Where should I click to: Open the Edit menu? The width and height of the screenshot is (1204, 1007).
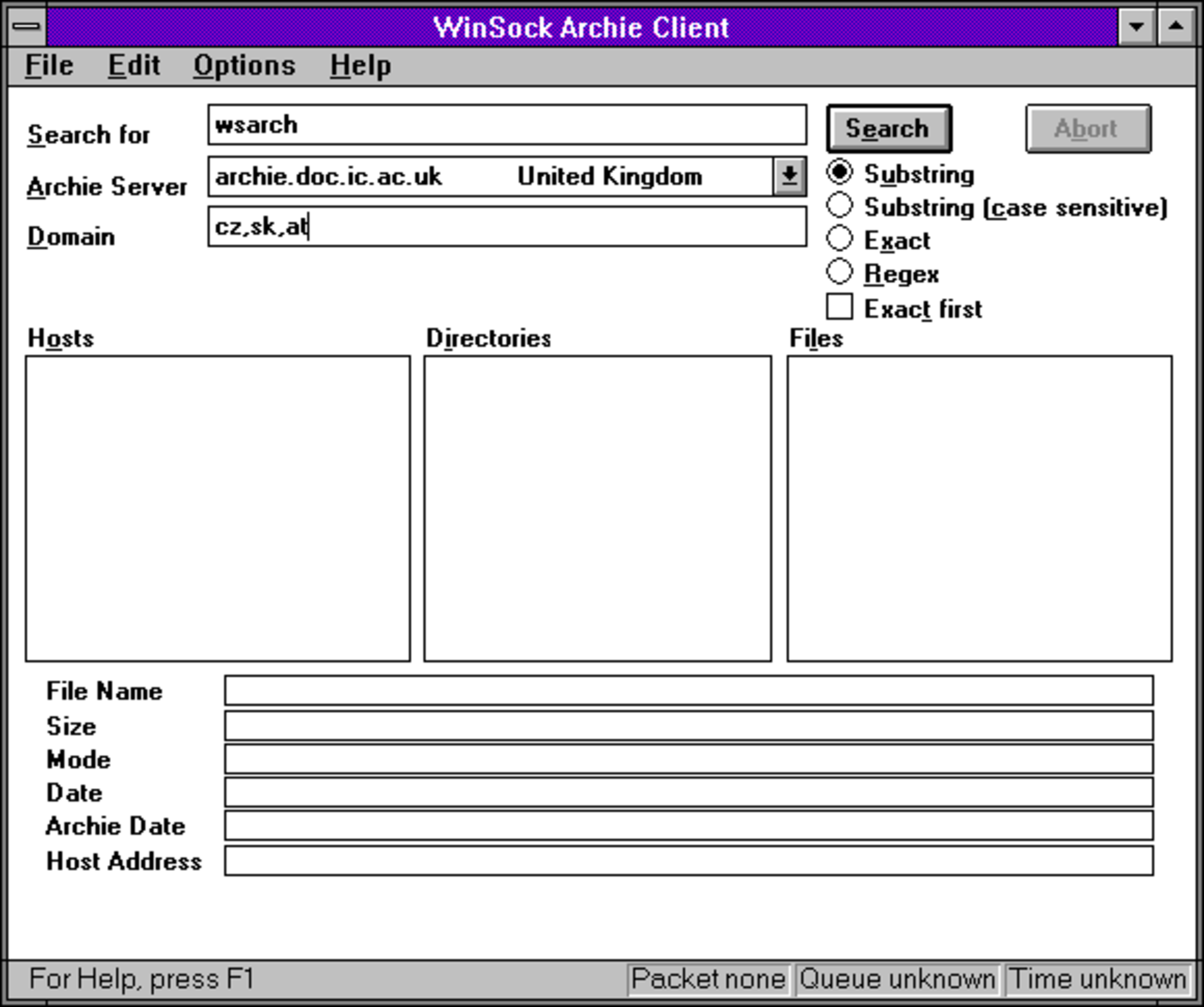tap(134, 65)
